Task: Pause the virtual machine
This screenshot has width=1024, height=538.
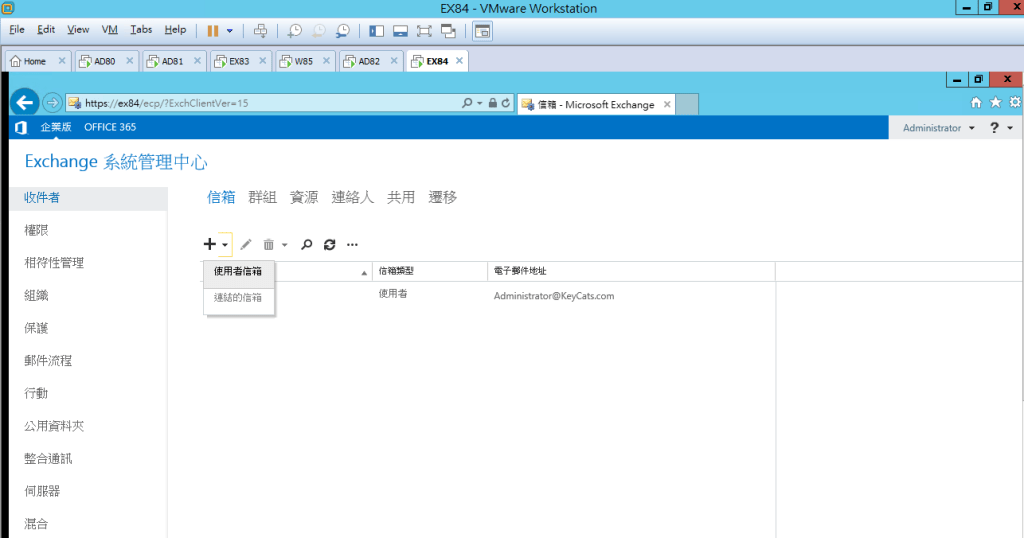Action: tap(212, 31)
